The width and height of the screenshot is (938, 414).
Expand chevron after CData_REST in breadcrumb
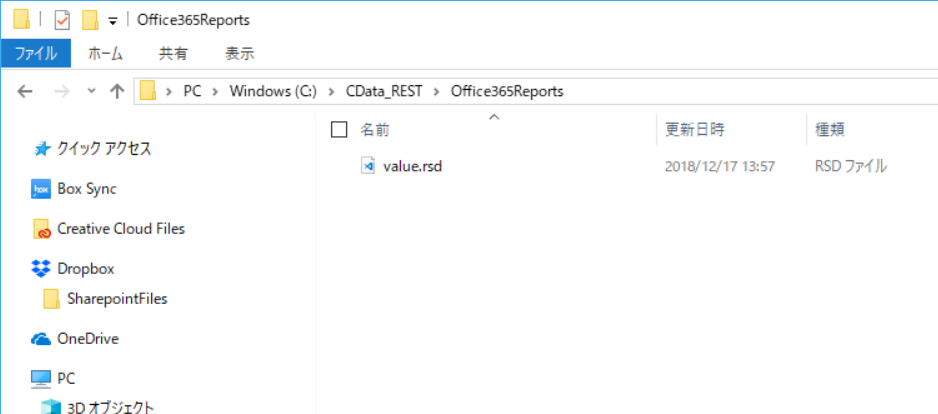tap(436, 92)
